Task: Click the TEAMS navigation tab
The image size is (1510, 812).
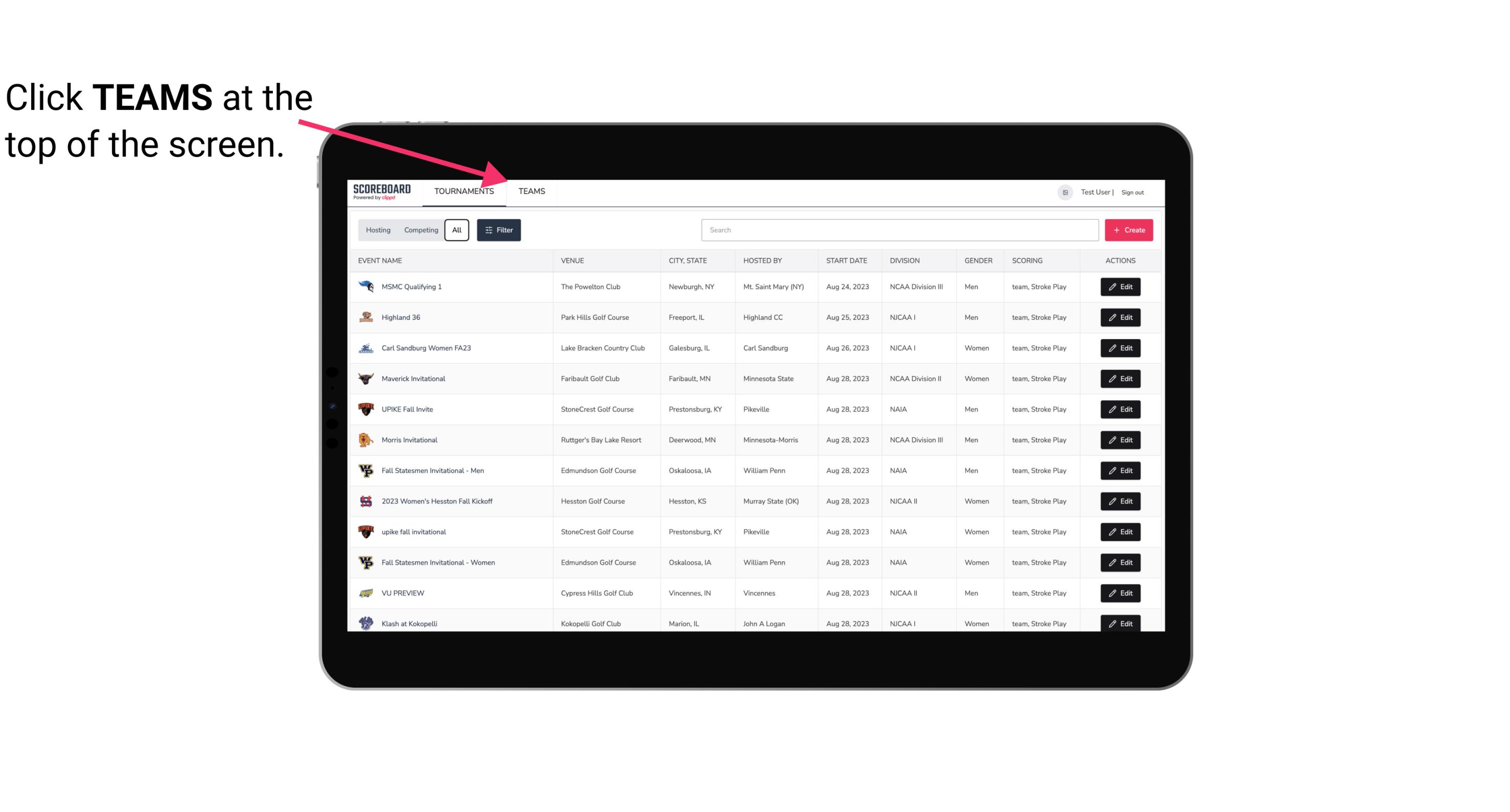Action: pyautogui.click(x=531, y=192)
